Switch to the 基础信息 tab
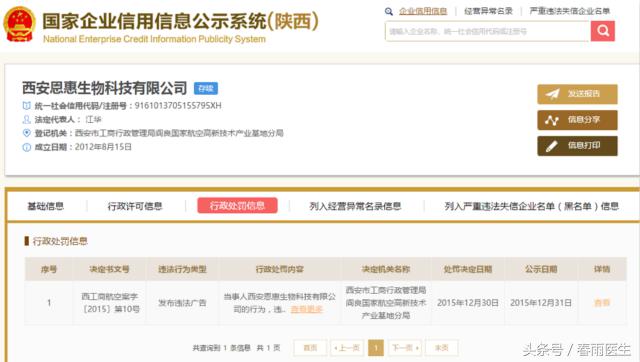 45,206
